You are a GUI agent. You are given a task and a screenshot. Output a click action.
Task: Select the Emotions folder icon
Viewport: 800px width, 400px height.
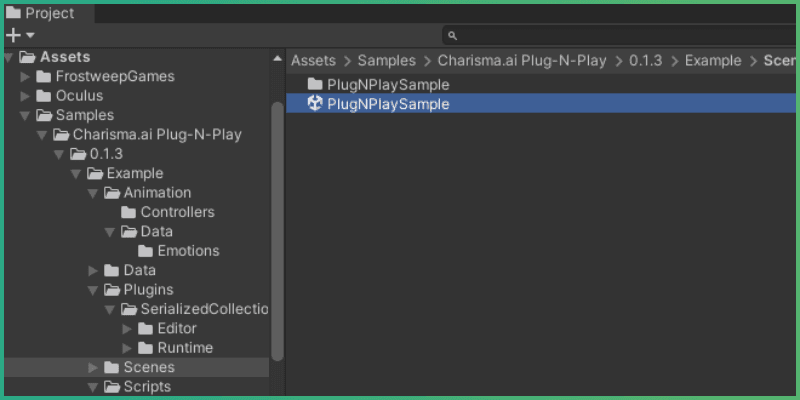(x=145, y=251)
